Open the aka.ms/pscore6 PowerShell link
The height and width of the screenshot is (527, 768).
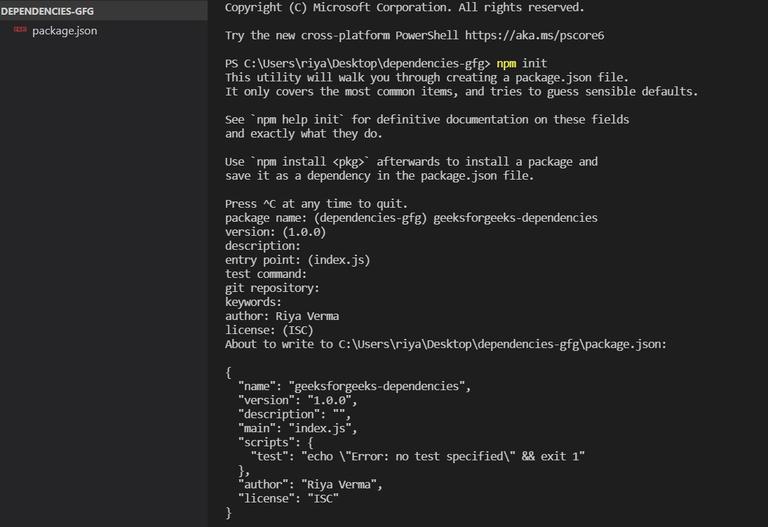(534, 35)
